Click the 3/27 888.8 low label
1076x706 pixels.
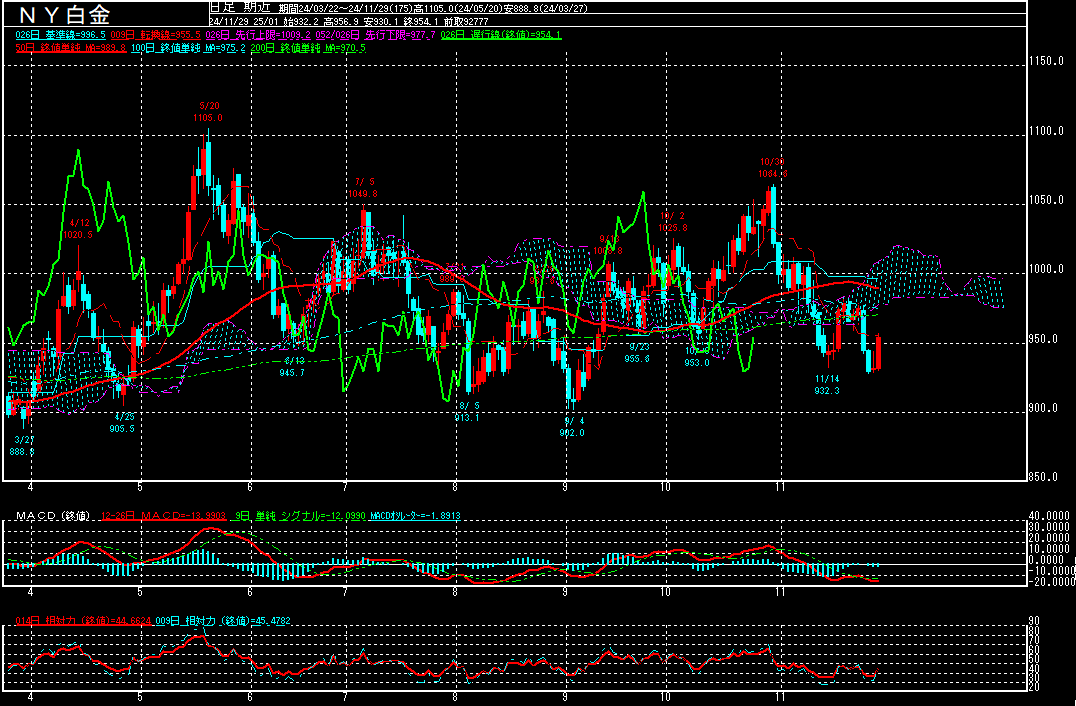coord(23,446)
